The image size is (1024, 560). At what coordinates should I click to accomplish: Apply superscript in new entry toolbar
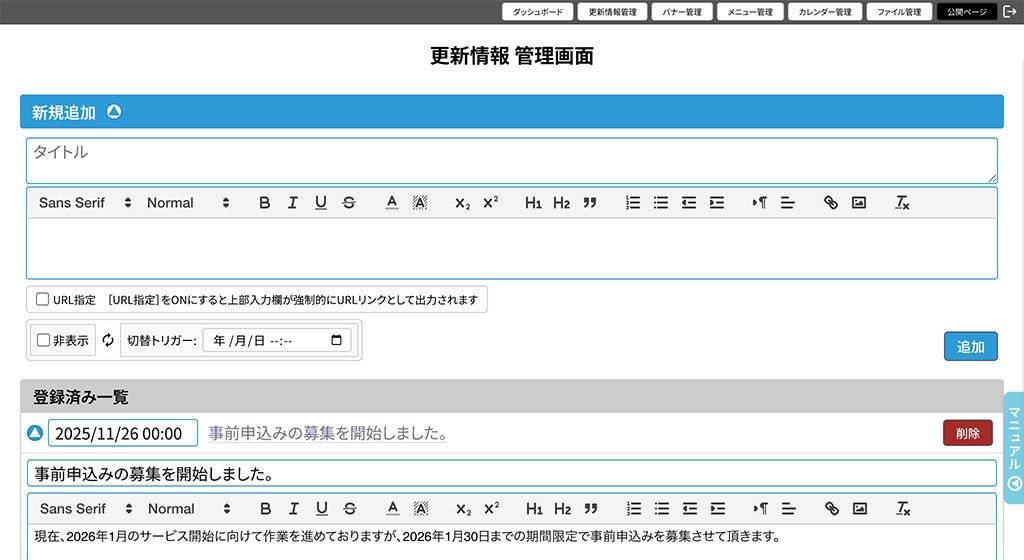pyautogui.click(x=490, y=203)
